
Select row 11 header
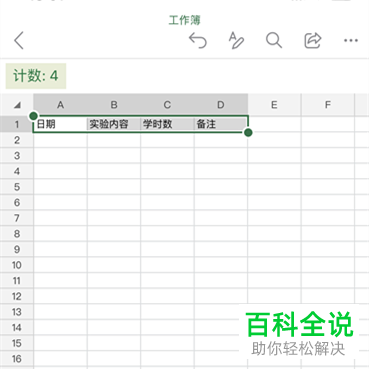17,281
